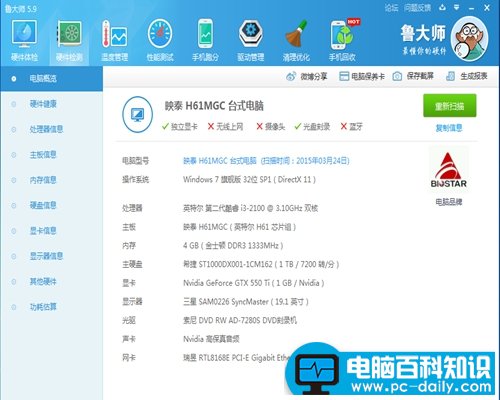500x400 pixels.
Task: Click the 映泰 H61MGC motherboard value
Action: (239, 227)
